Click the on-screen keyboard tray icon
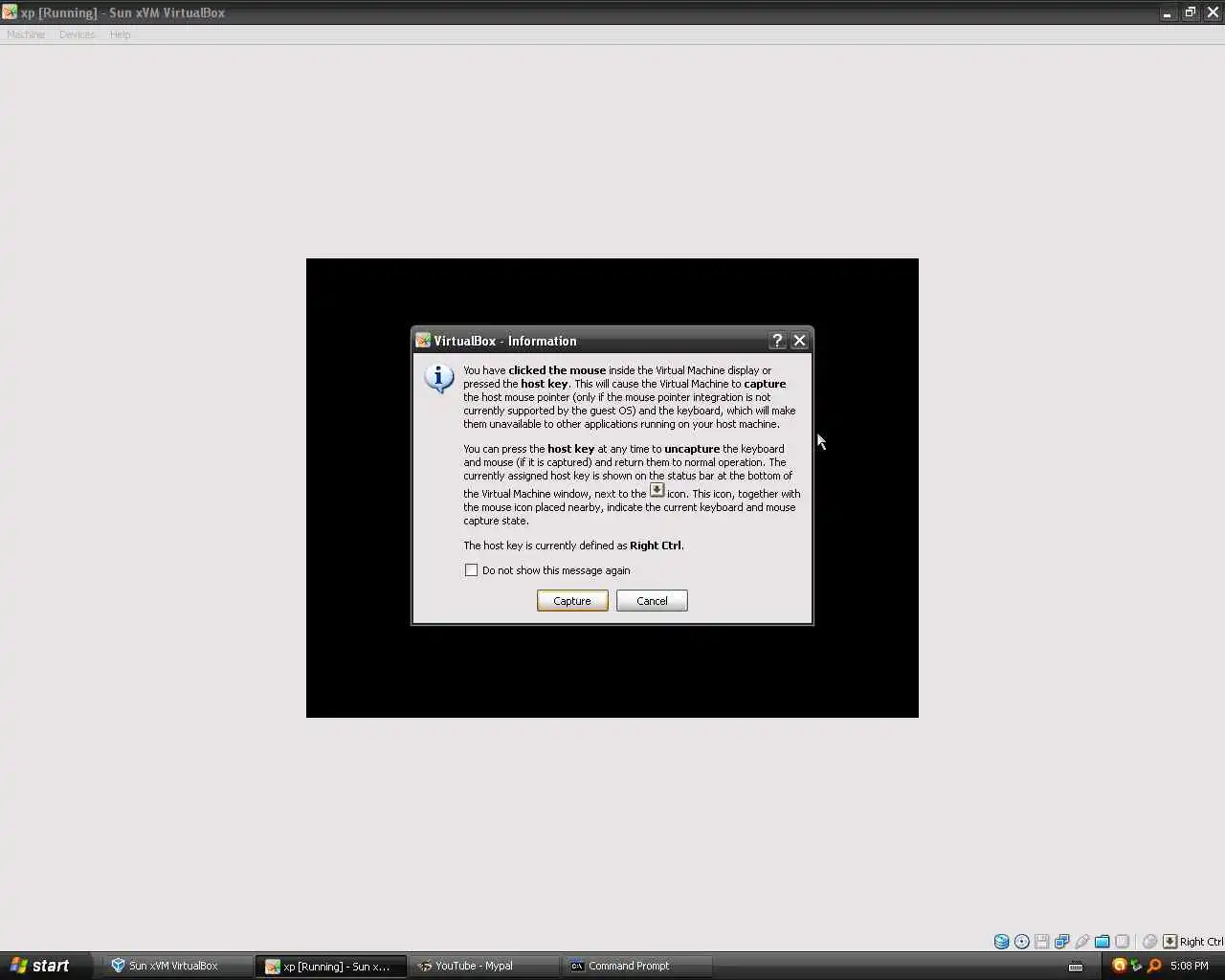Image resolution: width=1225 pixels, height=980 pixels. point(1076,966)
